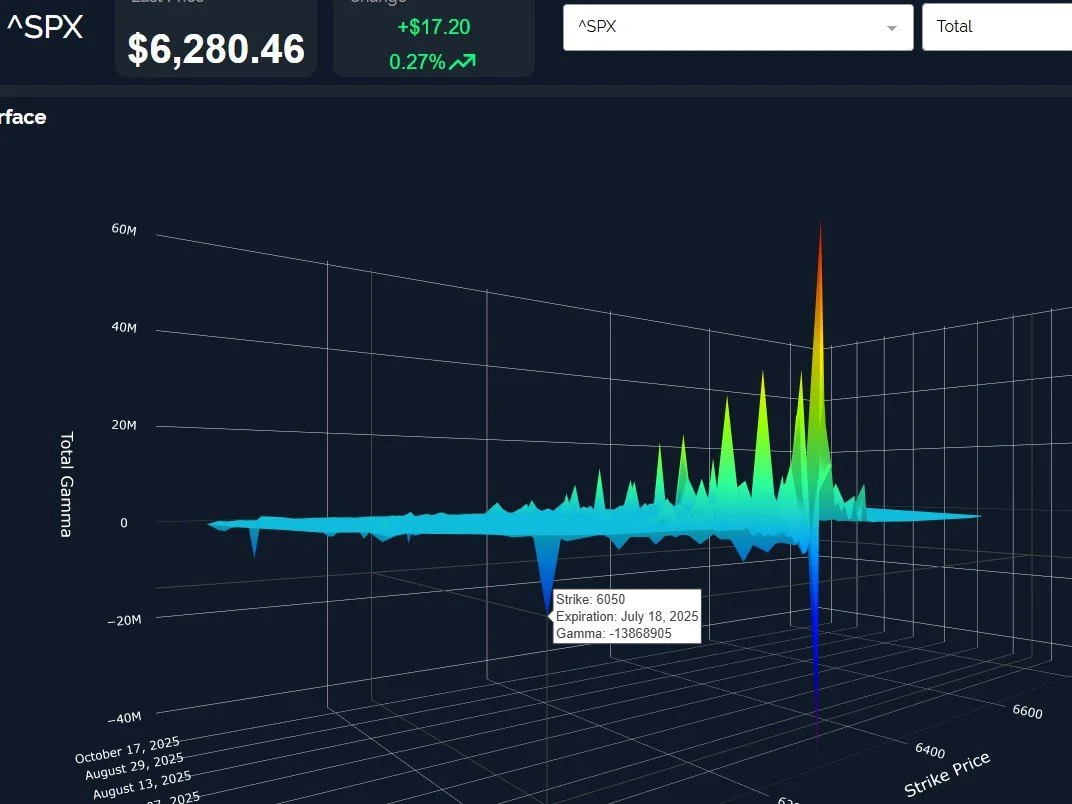Click the ^SPX dropdown caret arrow
The height and width of the screenshot is (804, 1072).
(892, 28)
